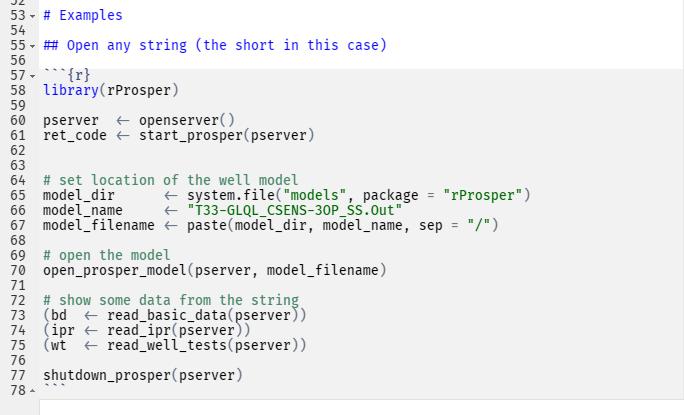The width and height of the screenshot is (684, 415).
Task: Click the '# Examples' heading text
Action: tap(82, 15)
